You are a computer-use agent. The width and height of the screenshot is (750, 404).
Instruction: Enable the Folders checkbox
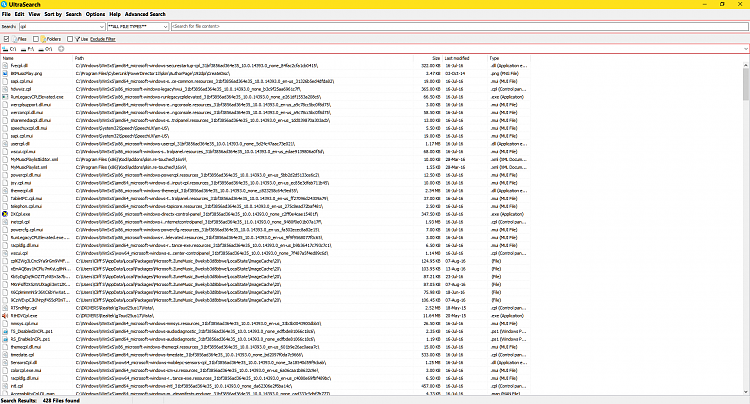tap(35, 39)
